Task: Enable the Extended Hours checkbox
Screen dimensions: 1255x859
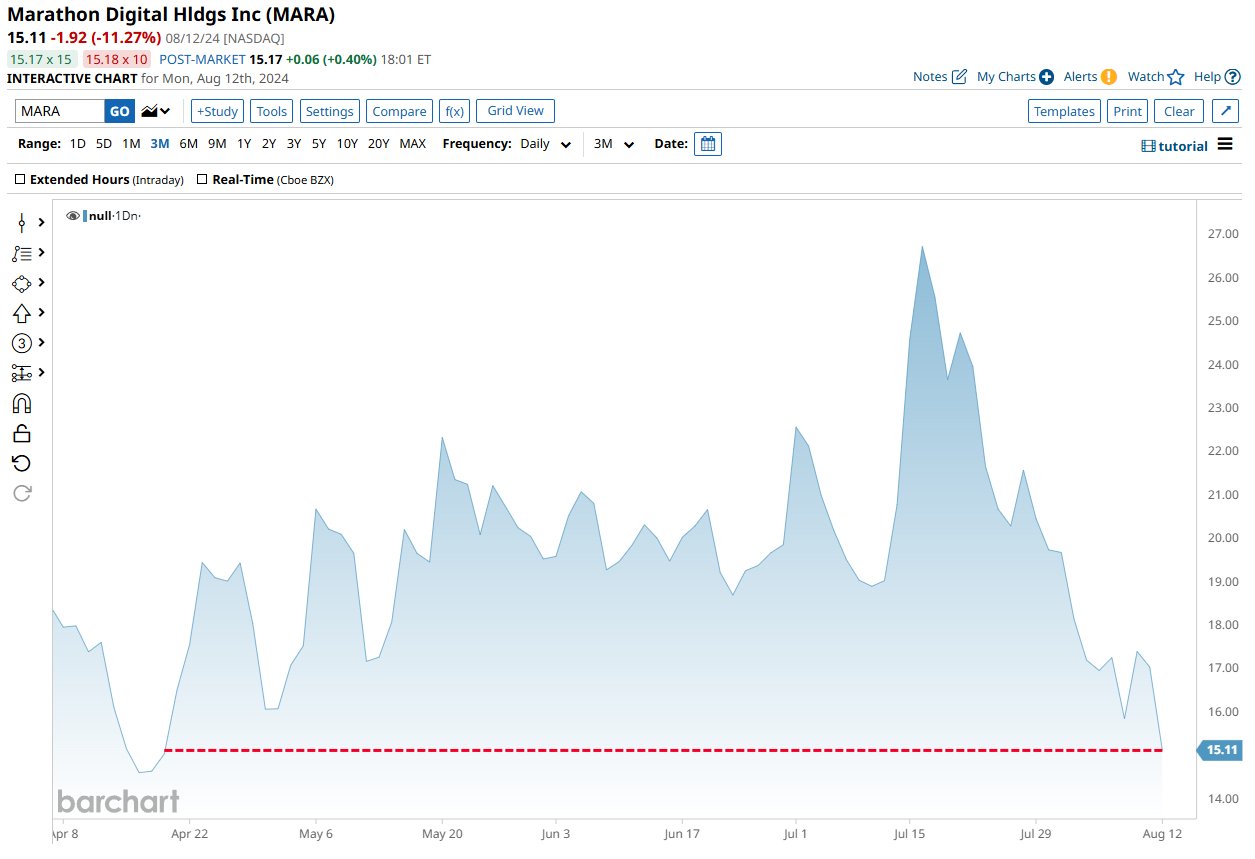Action: [x=21, y=180]
